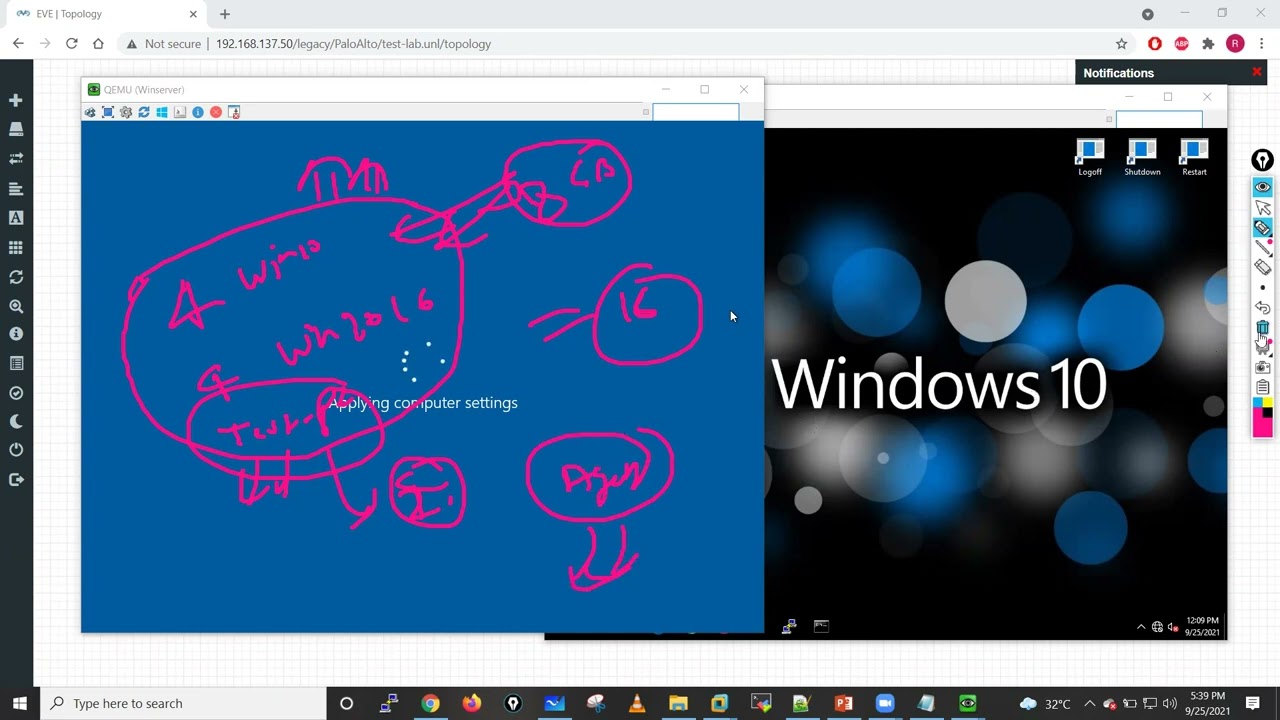1280x720 pixels.
Task: Select the EVE | Topology browser tab
Action: 105,14
